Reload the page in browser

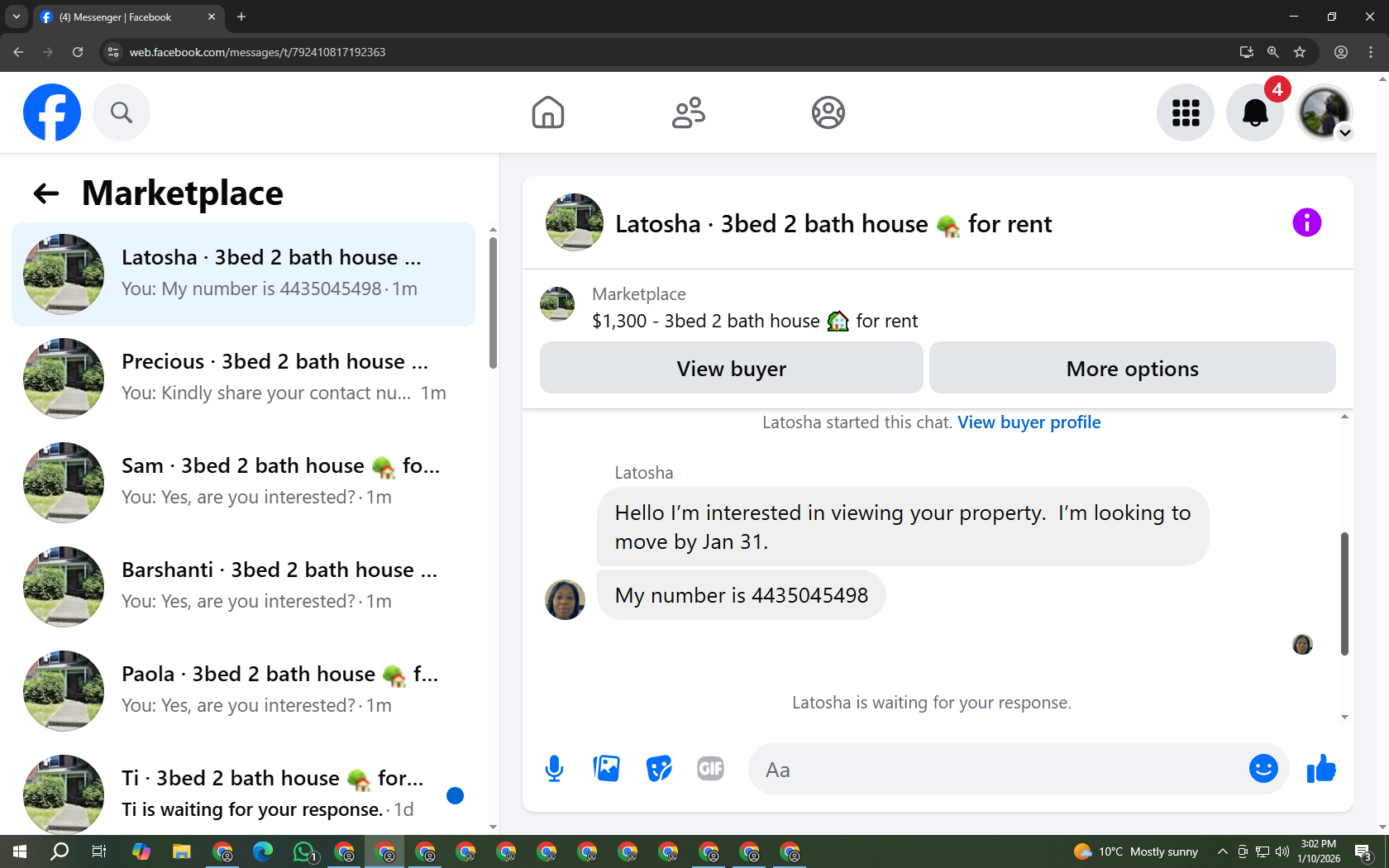coord(78,52)
